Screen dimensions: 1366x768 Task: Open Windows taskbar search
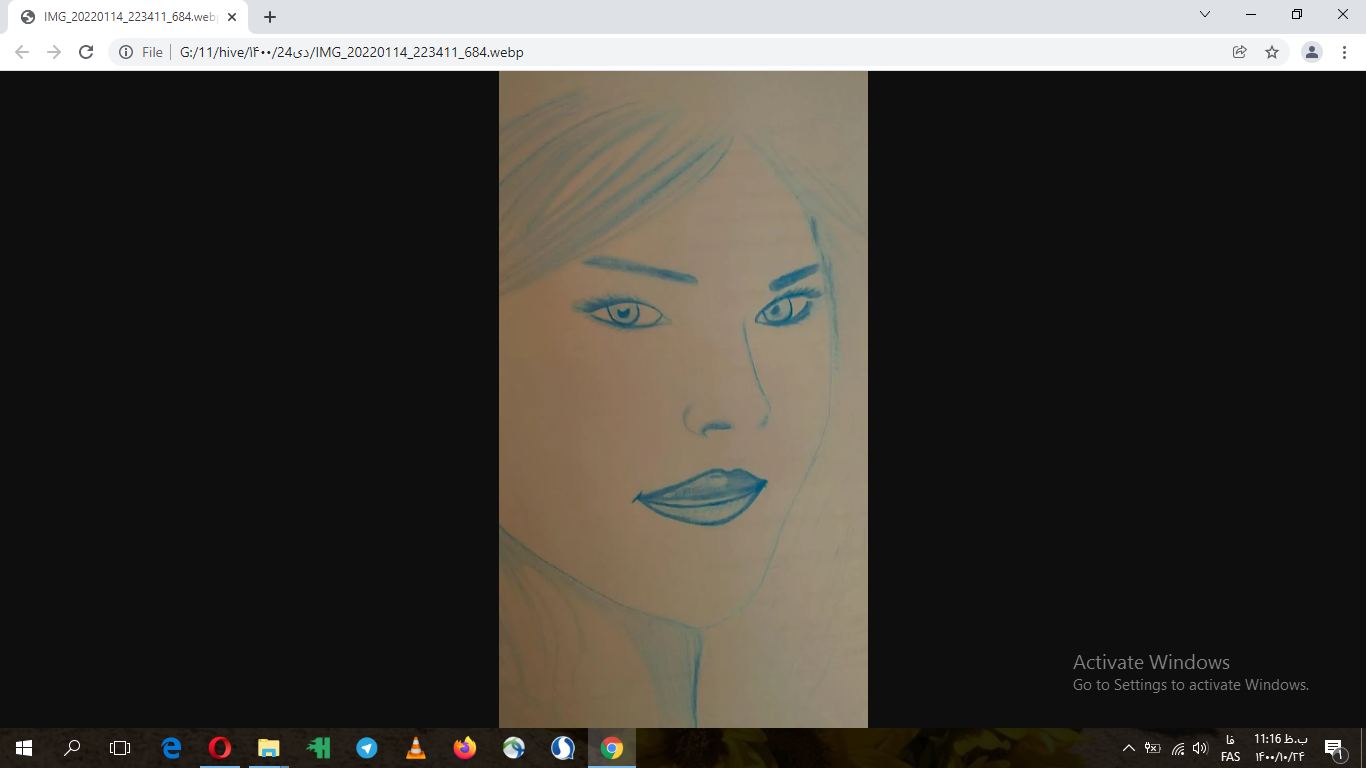pyautogui.click(x=72, y=748)
